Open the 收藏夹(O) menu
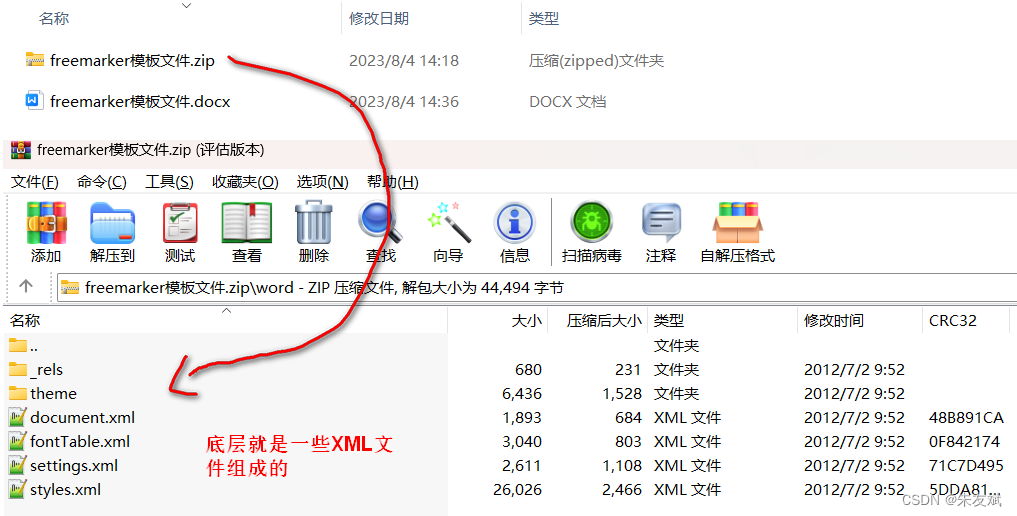 (245, 182)
